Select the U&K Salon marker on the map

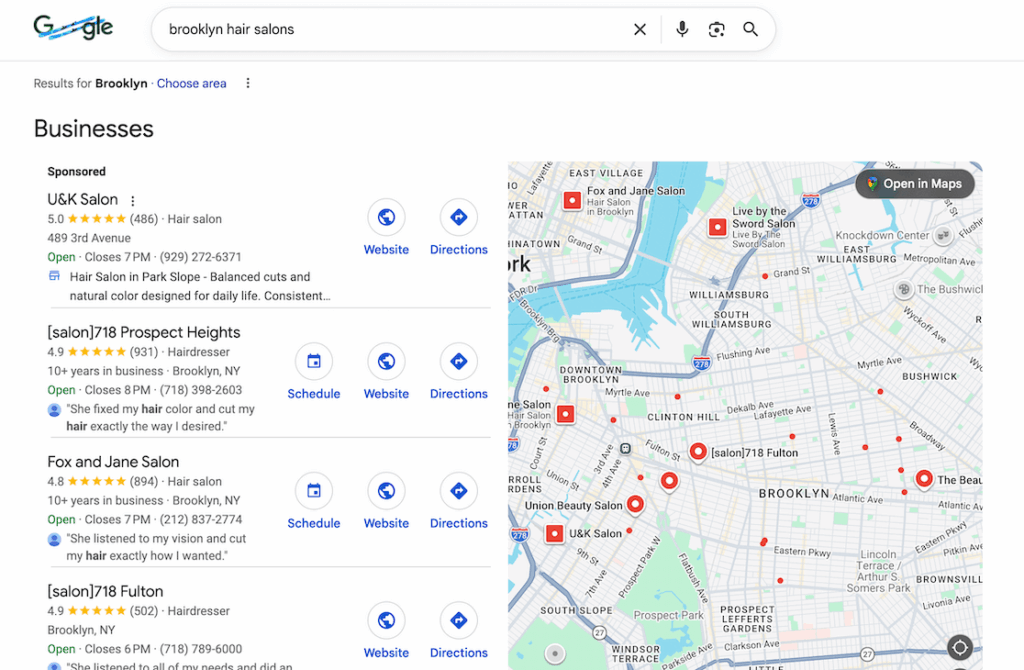pyautogui.click(x=554, y=534)
